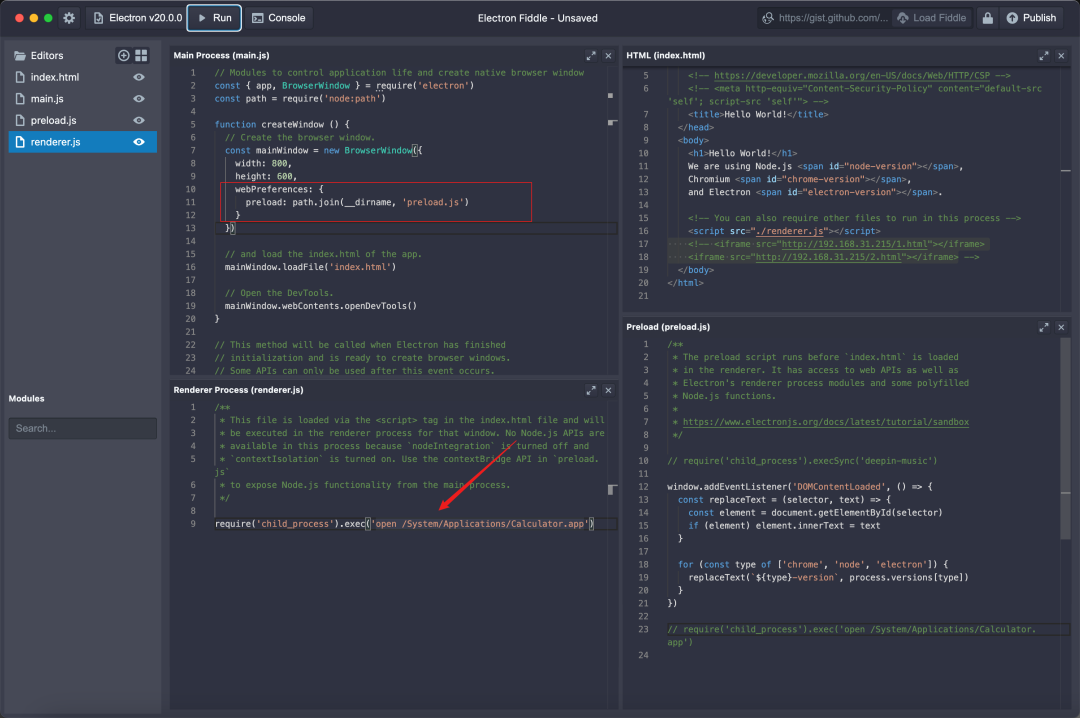
Task: Click the 'preload.js' string in main.js
Action: 435,203
